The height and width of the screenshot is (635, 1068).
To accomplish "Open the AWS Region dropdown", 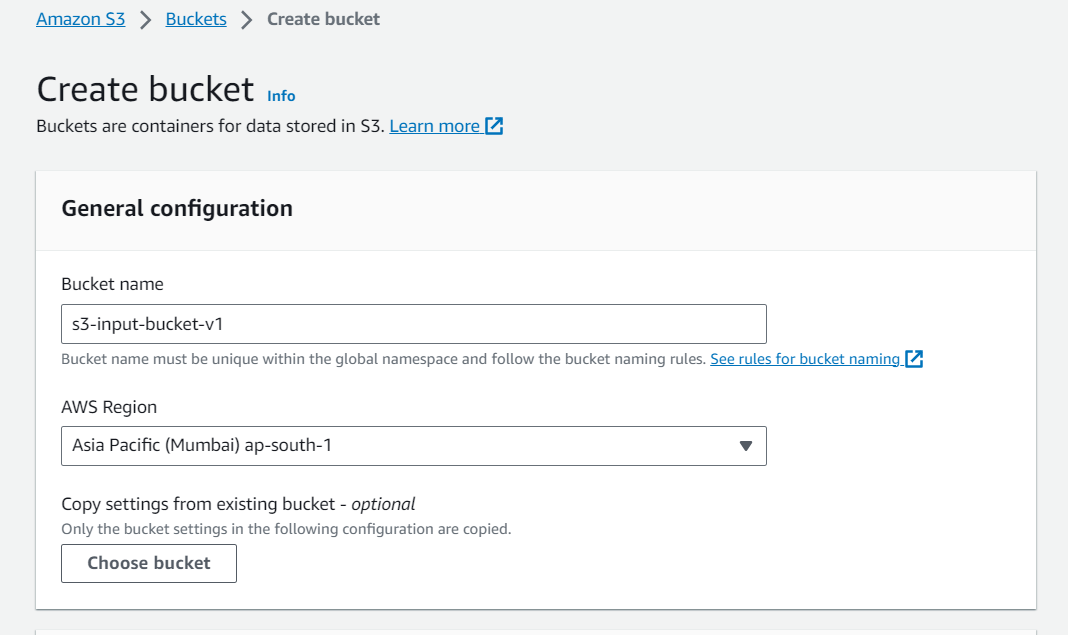I will (413, 446).
